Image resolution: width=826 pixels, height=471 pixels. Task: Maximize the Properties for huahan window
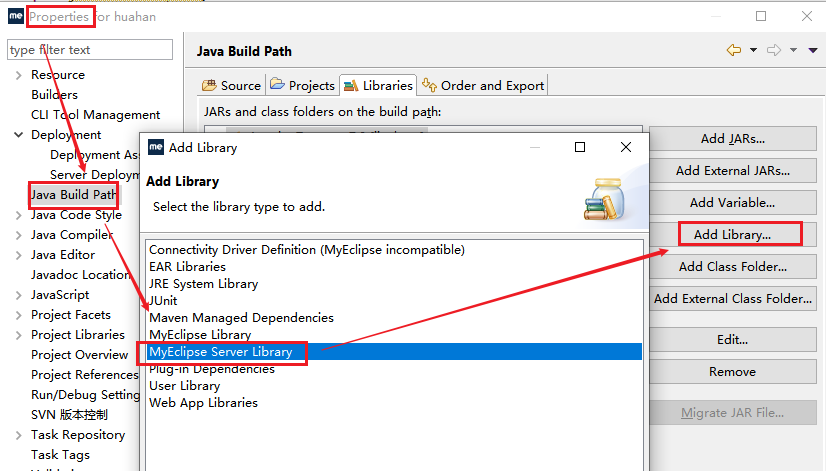761,16
